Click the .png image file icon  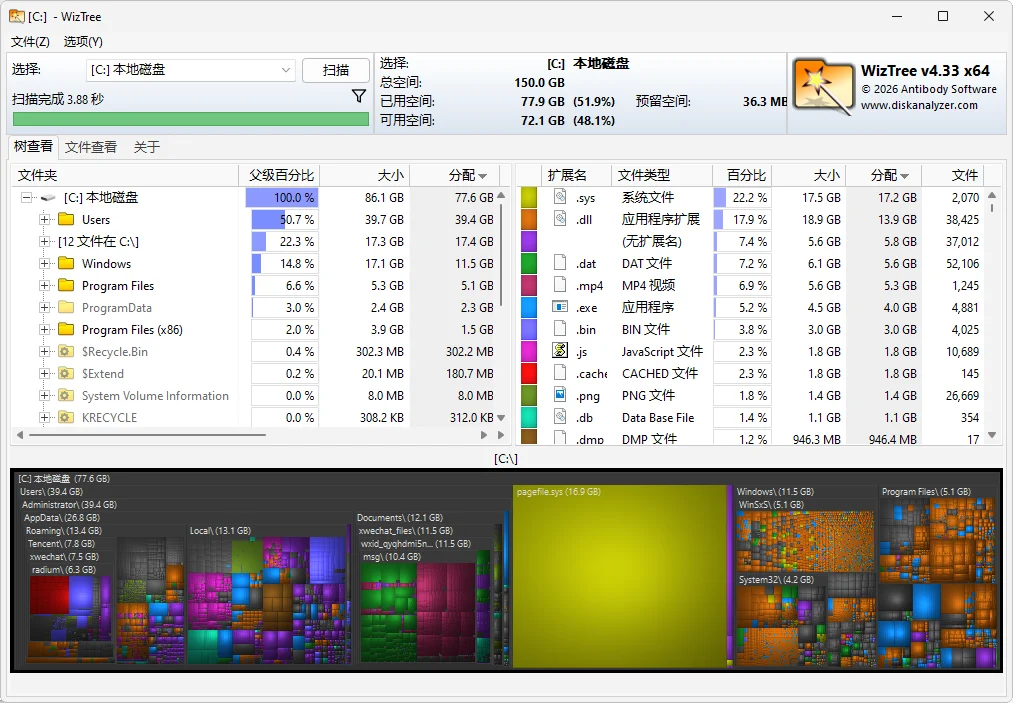point(560,394)
